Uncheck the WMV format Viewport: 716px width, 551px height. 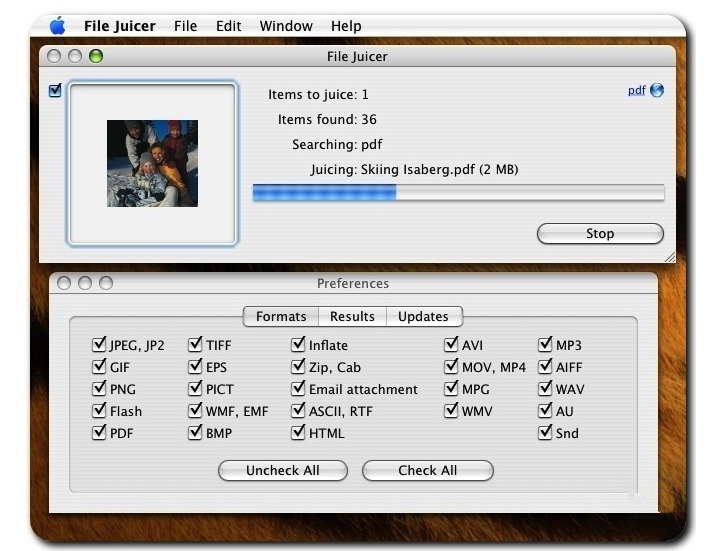click(451, 410)
